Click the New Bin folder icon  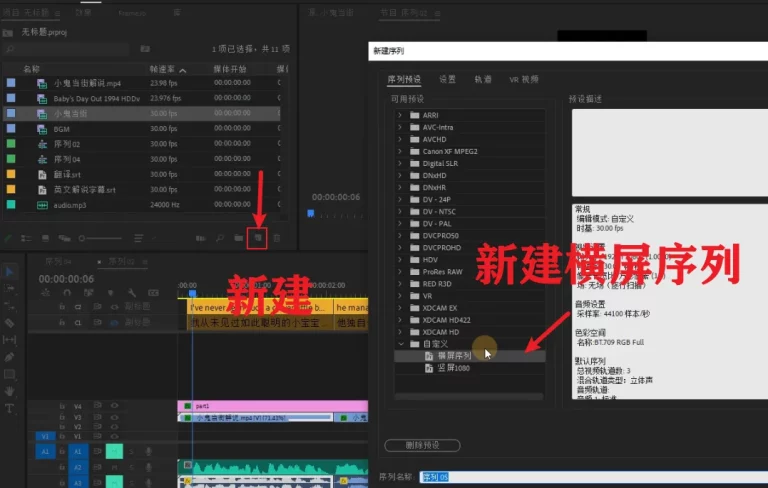click(x=238, y=238)
